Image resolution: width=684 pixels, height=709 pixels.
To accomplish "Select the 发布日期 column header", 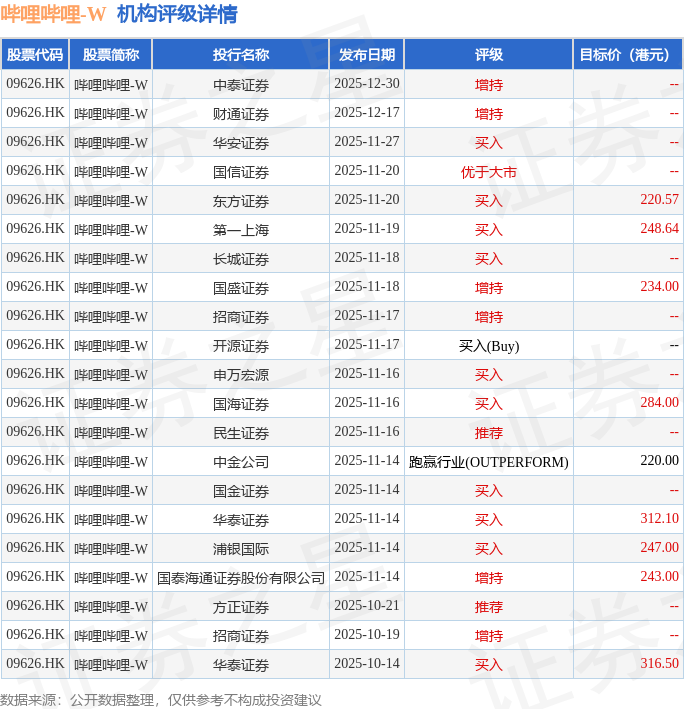I will coord(367,55).
